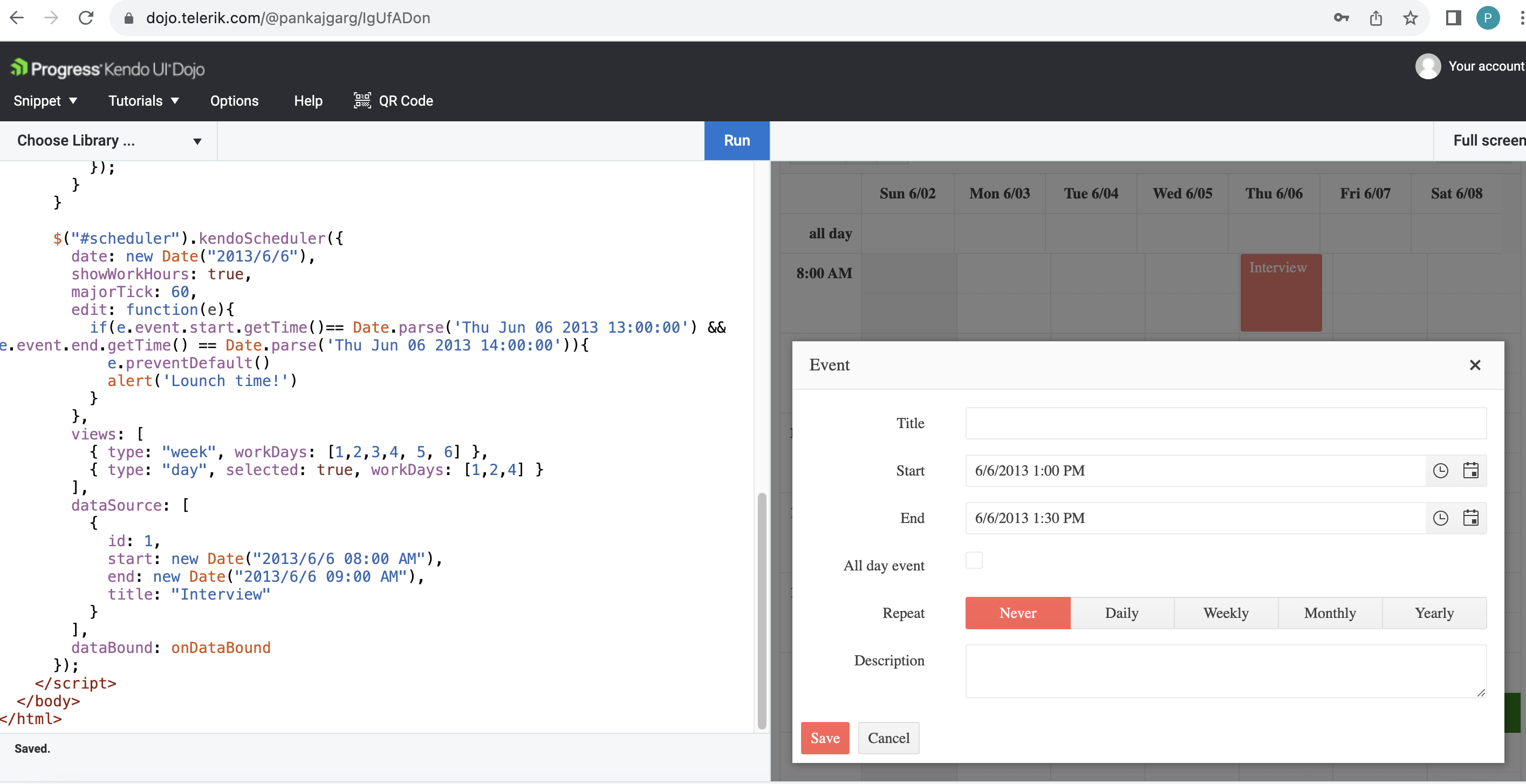Set repeat to Daily

pyautogui.click(x=1121, y=613)
